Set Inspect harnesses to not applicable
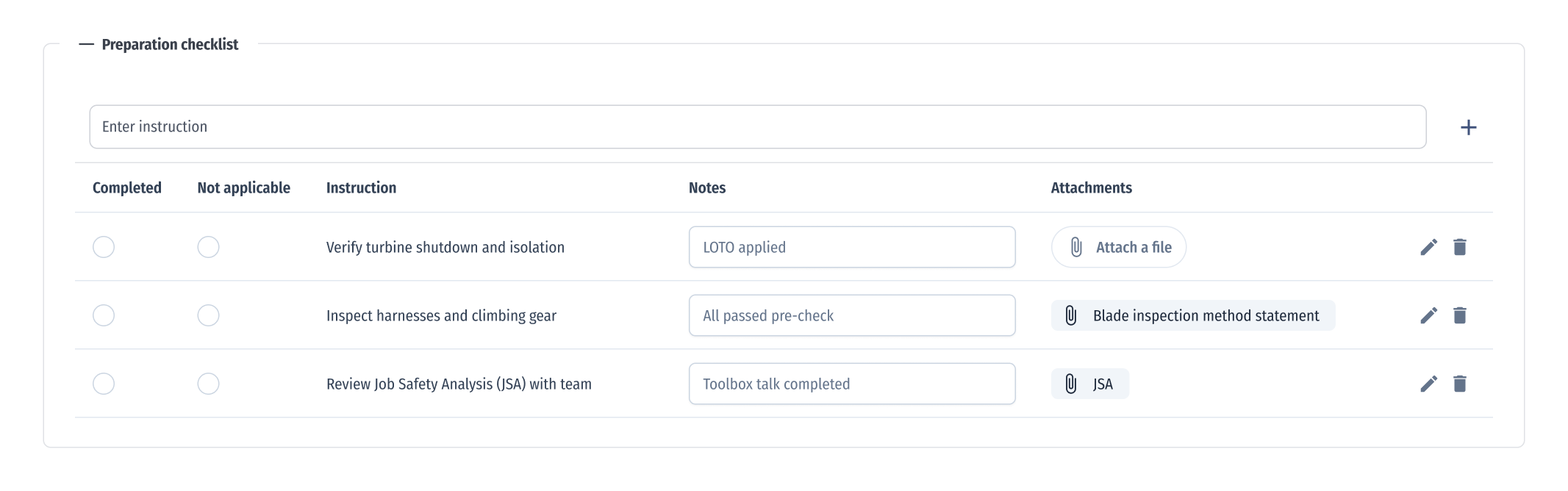 (x=208, y=315)
